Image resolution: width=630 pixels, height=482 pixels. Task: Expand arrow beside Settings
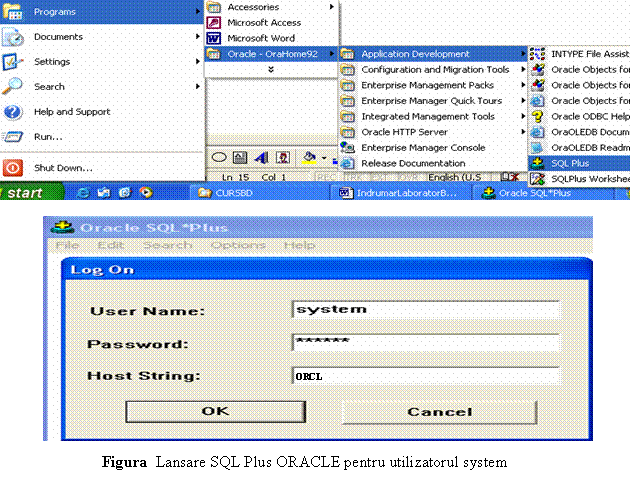[x=198, y=61]
